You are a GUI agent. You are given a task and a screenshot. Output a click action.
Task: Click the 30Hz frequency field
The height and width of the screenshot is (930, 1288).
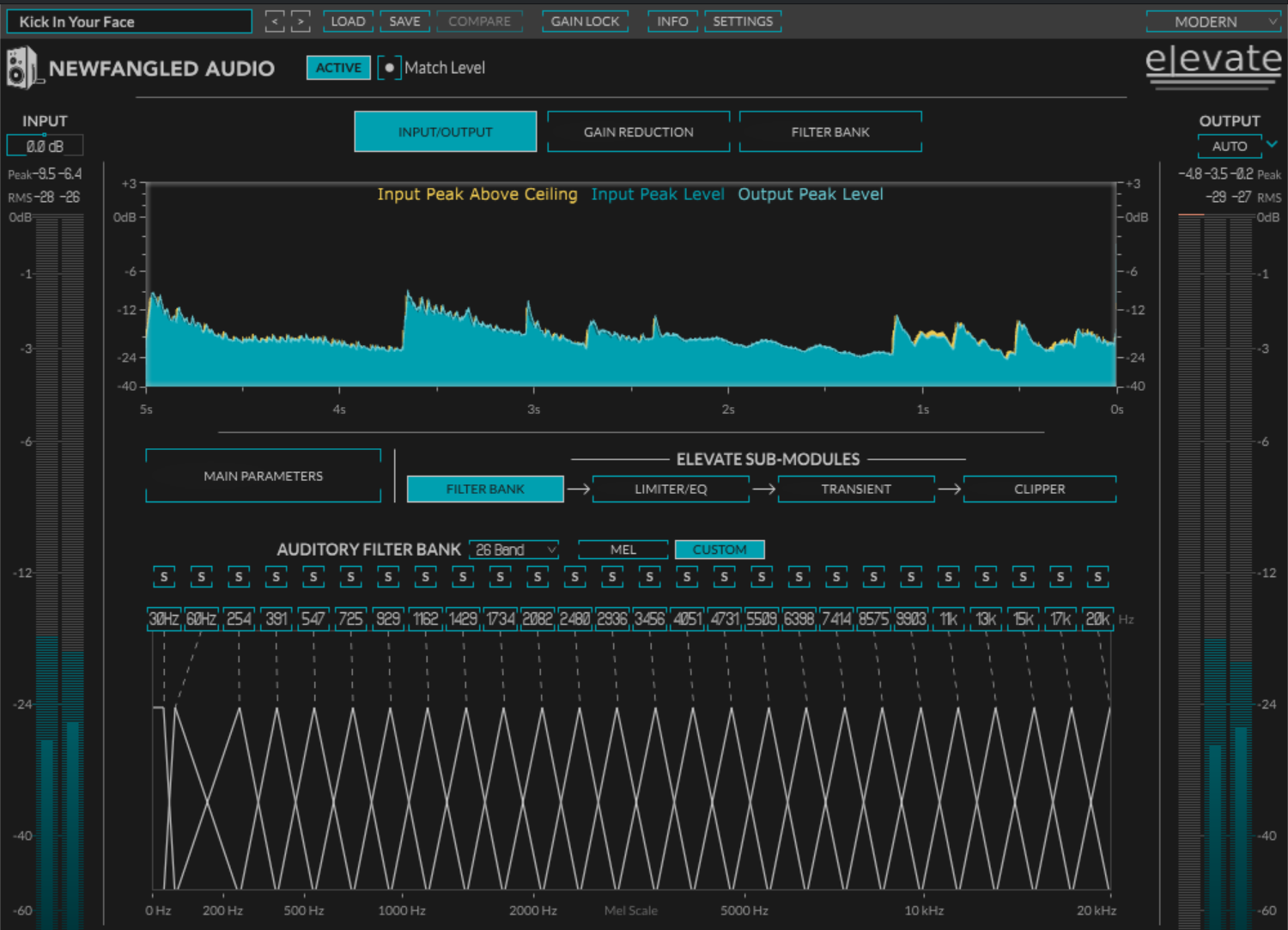click(x=164, y=619)
